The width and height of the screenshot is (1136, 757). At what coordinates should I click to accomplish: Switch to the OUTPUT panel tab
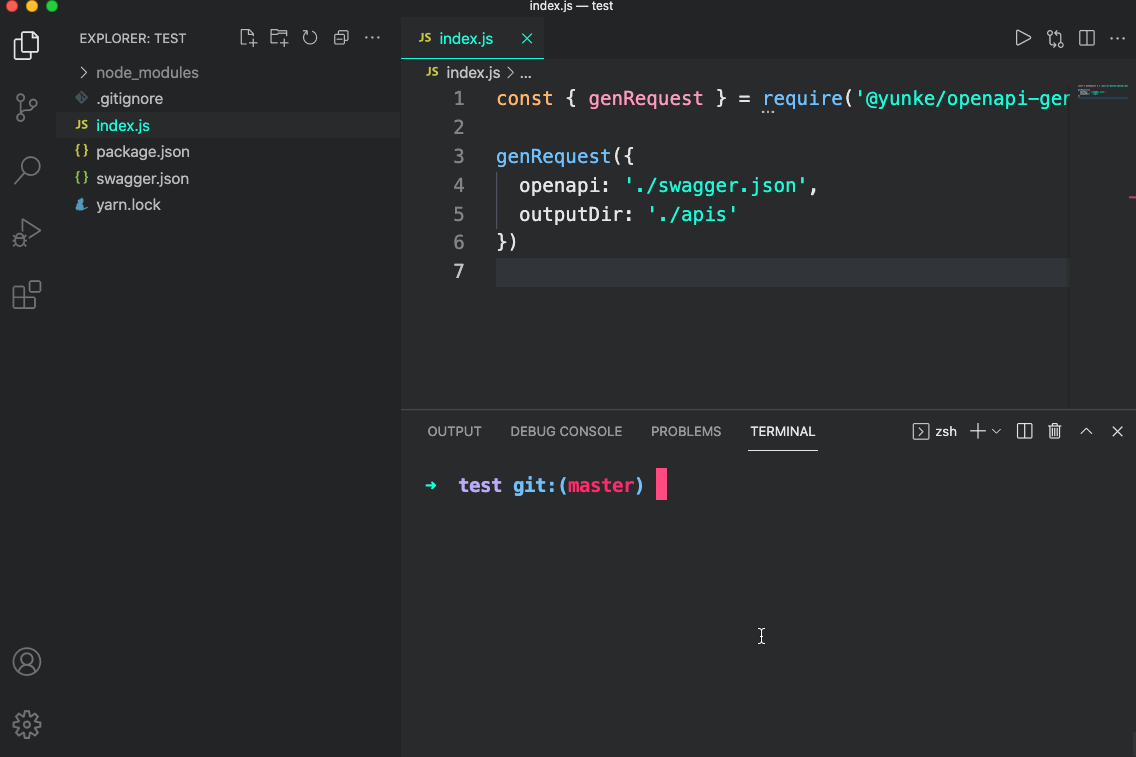(x=454, y=432)
